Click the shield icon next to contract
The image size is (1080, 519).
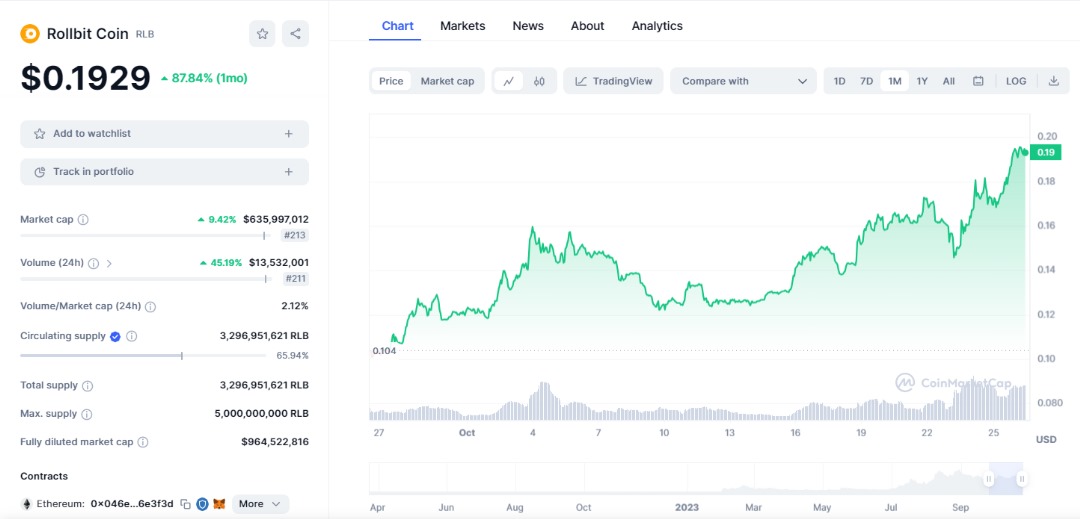click(202, 504)
